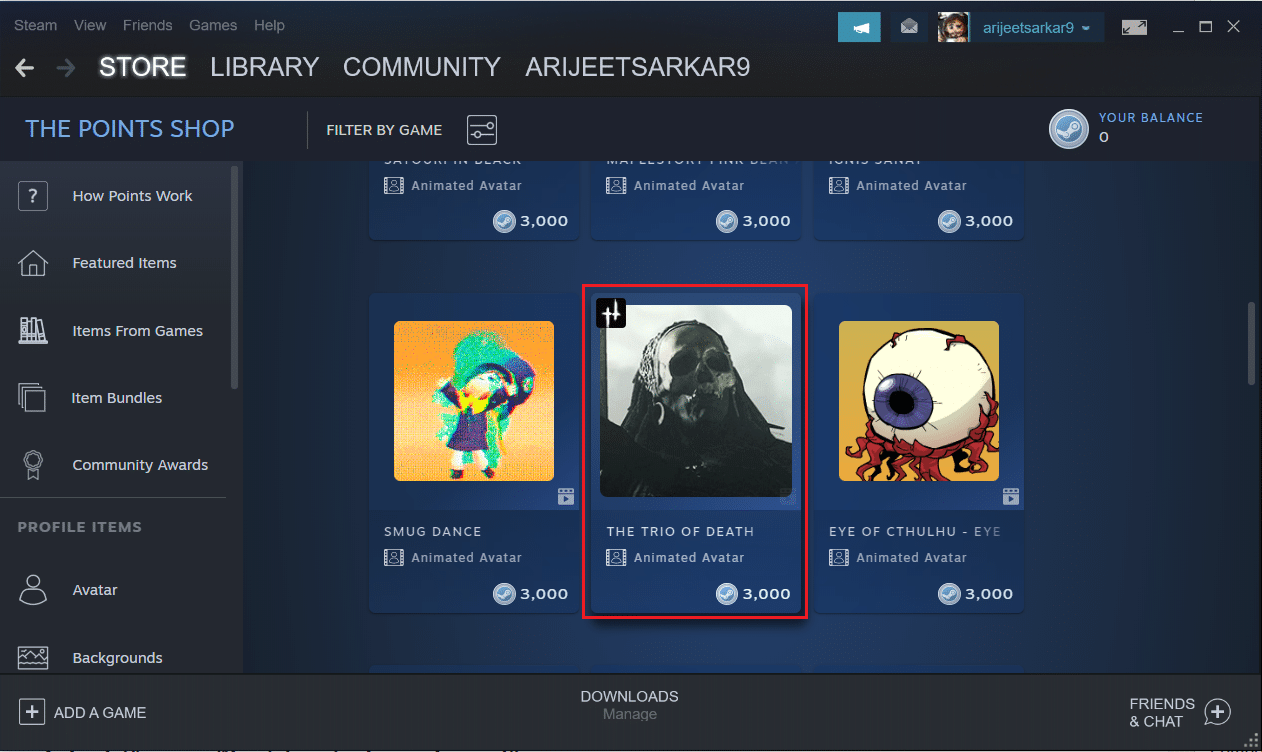Click the points coin on Eye of Cthulhu price

click(x=950, y=594)
